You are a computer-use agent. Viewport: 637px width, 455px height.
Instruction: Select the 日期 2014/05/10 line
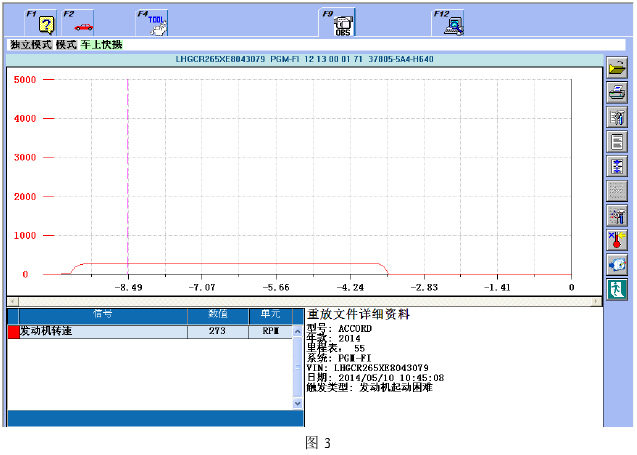click(375, 378)
